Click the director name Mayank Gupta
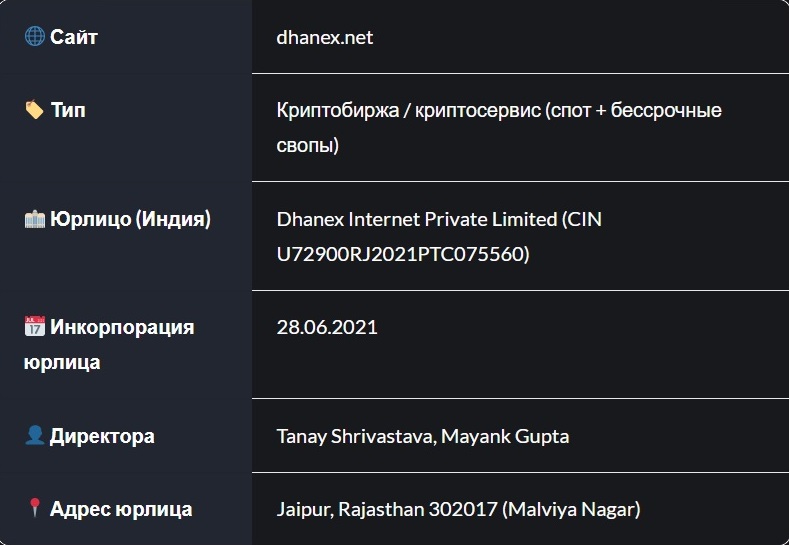 [x=505, y=436]
